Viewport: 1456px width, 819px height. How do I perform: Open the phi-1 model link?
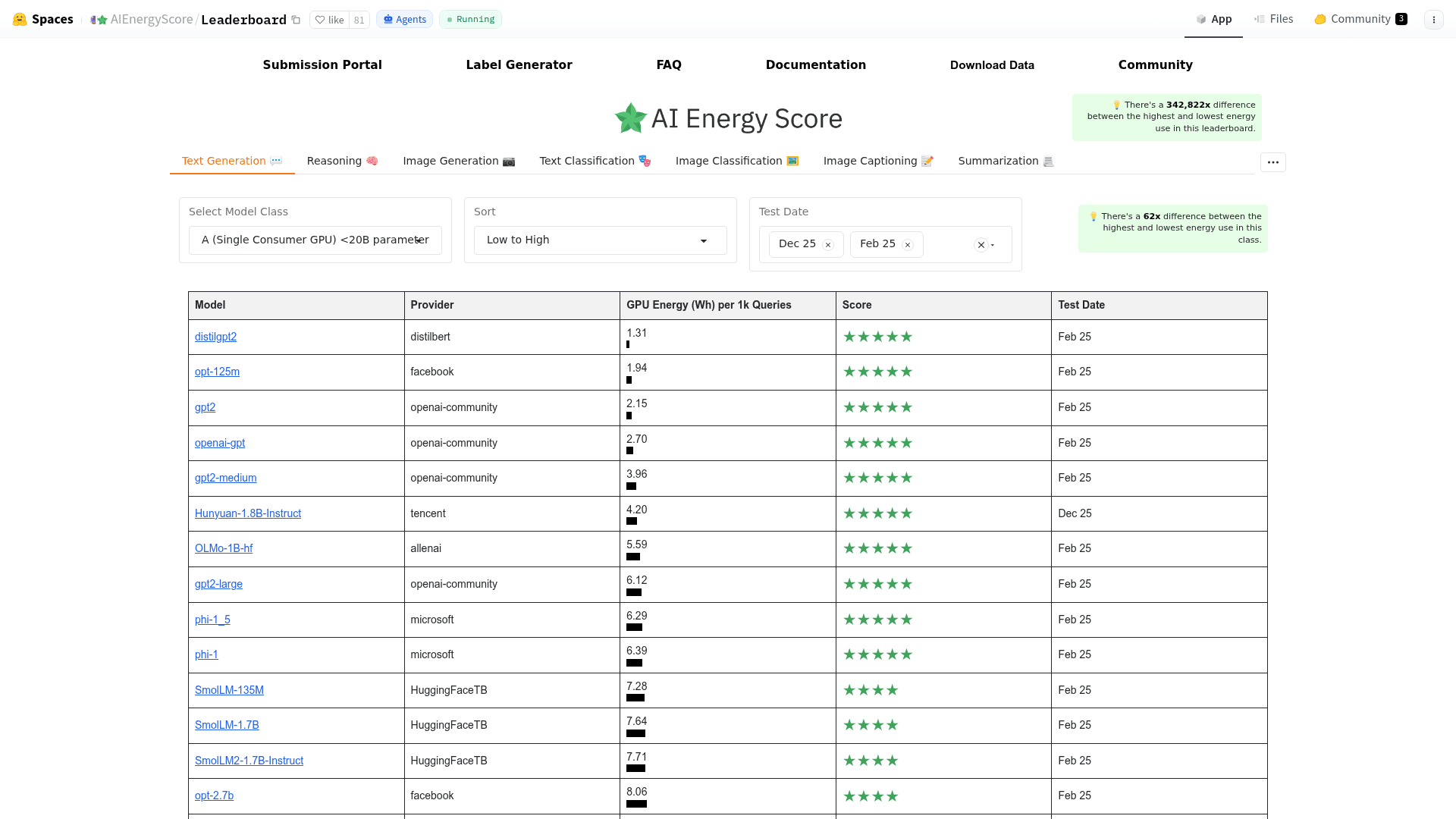pyautogui.click(x=206, y=654)
